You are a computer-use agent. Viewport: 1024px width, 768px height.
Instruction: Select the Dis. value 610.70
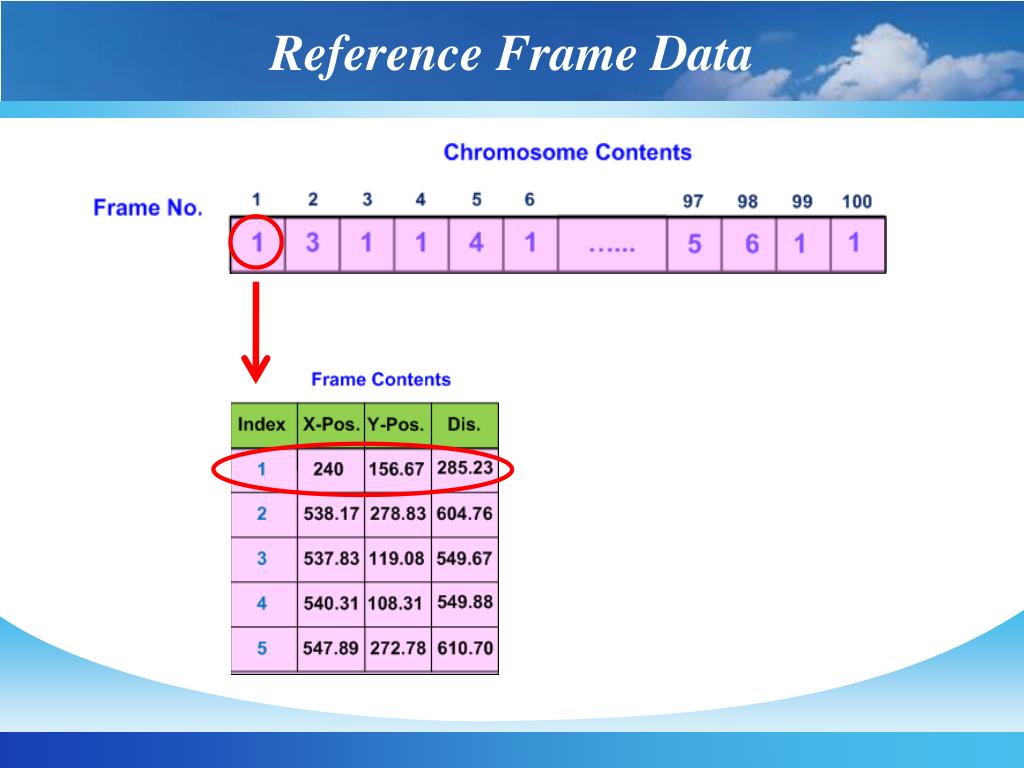pyautogui.click(x=465, y=648)
